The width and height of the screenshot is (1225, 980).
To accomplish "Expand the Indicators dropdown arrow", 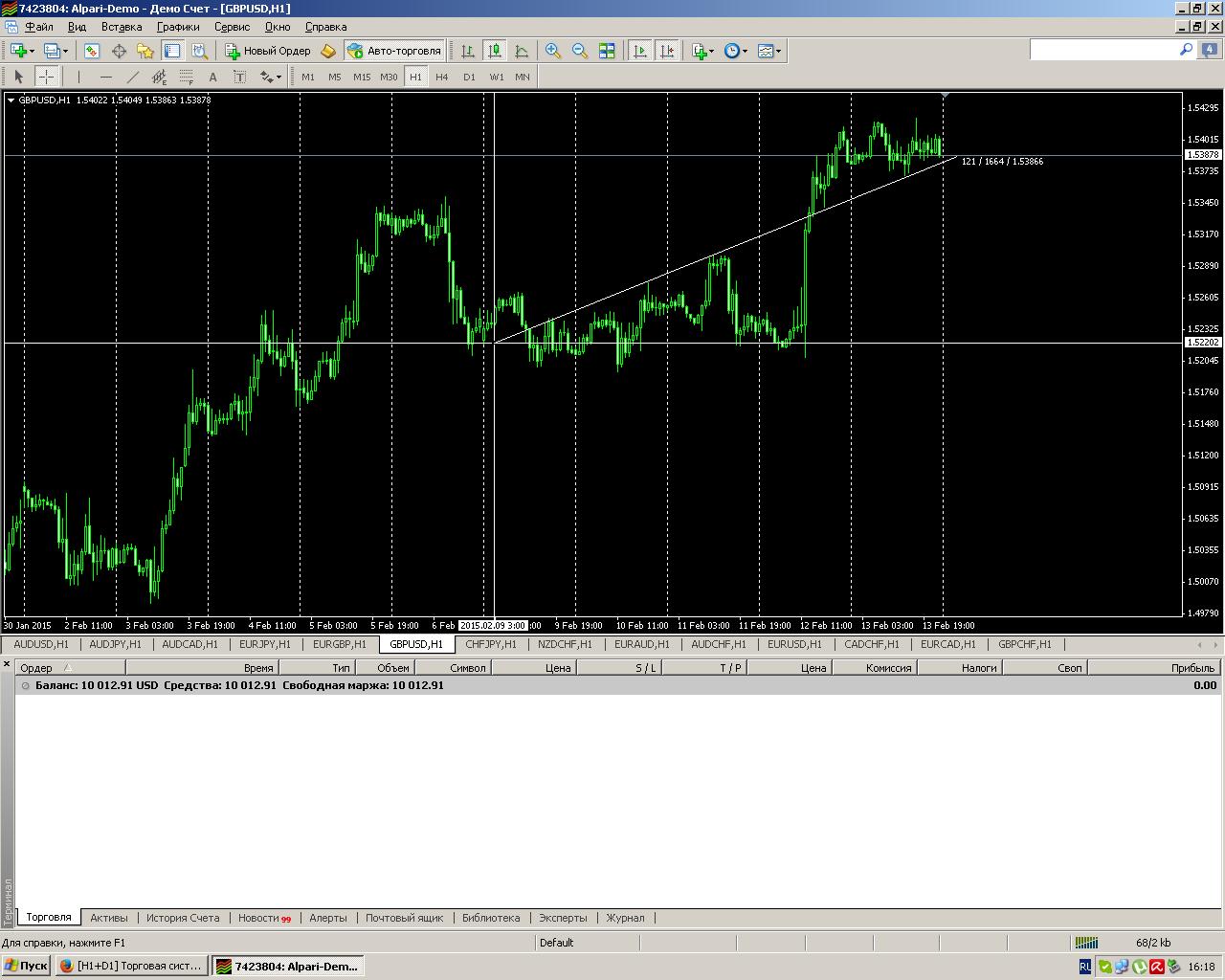I will click(x=712, y=52).
